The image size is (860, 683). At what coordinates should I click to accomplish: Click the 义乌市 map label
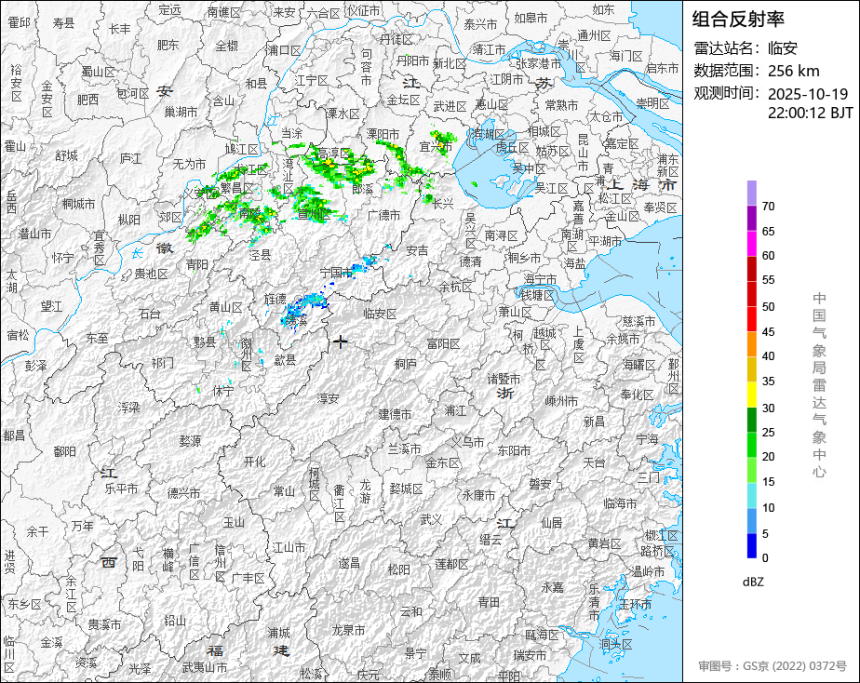point(468,442)
